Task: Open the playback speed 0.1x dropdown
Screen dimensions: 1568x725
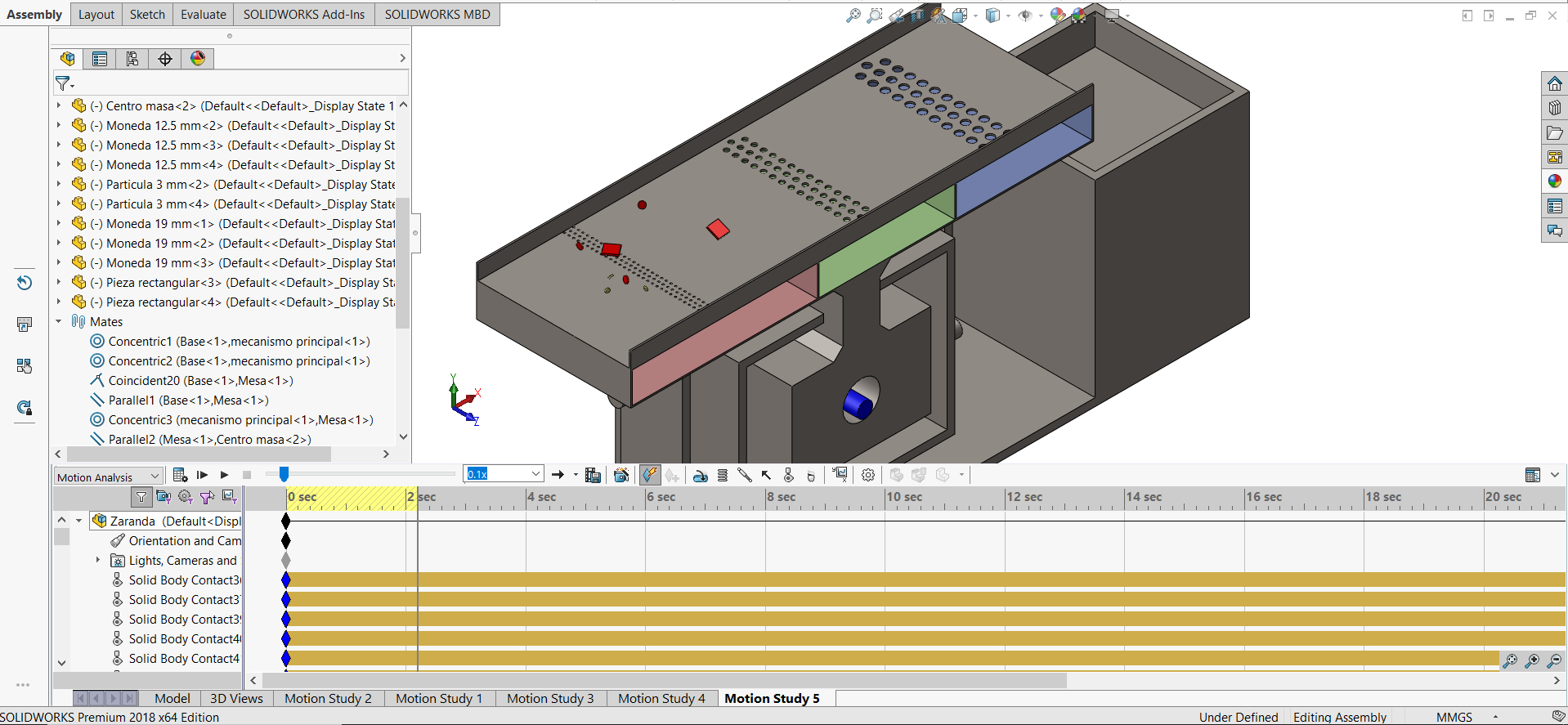Action: (x=504, y=474)
